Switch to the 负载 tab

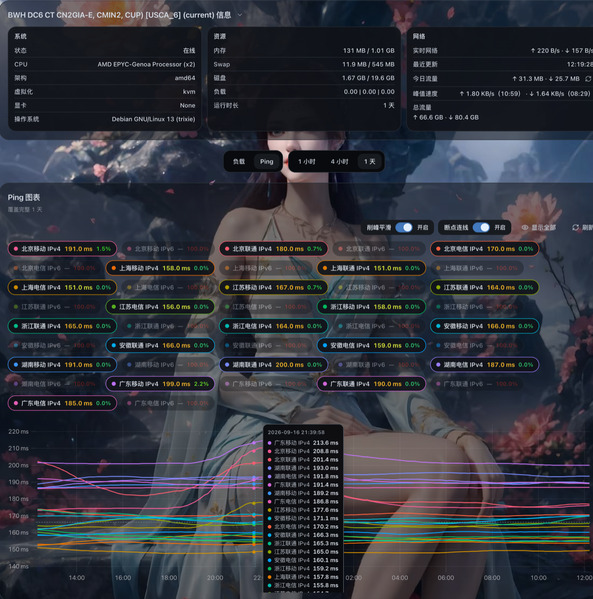pos(239,162)
